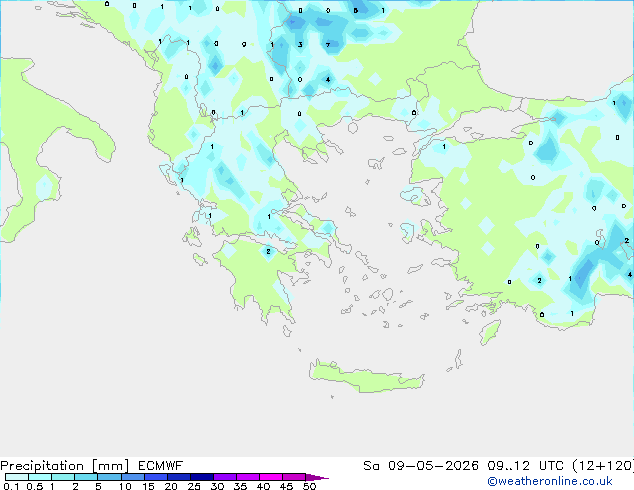Viewport: 634px width, 490px height.
Task: Click the 20 to 25 mm legend swatch
Action: pyautogui.click(x=179, y=477)
